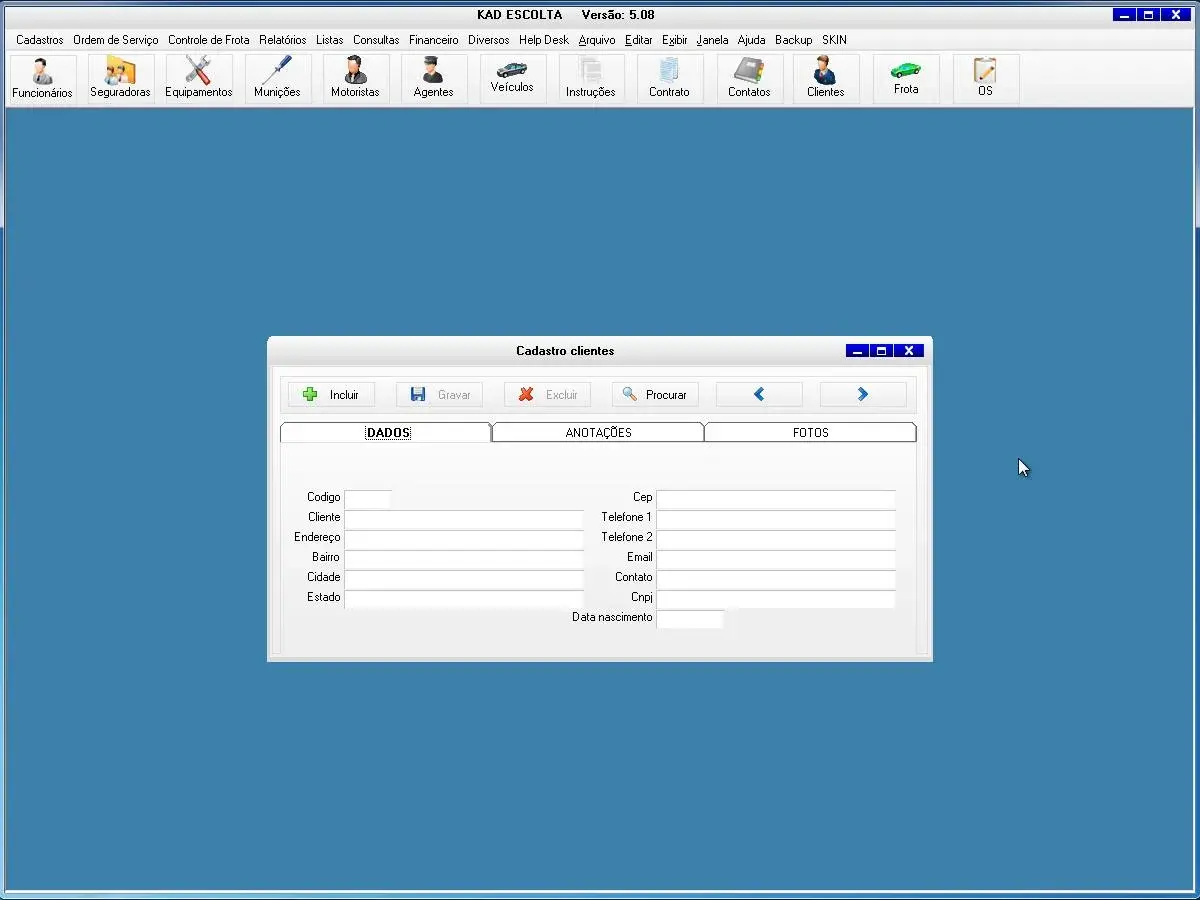Open the Contrato toolbar icon
This screenshot has height=900, width=1200.
[x=669, y=79]
